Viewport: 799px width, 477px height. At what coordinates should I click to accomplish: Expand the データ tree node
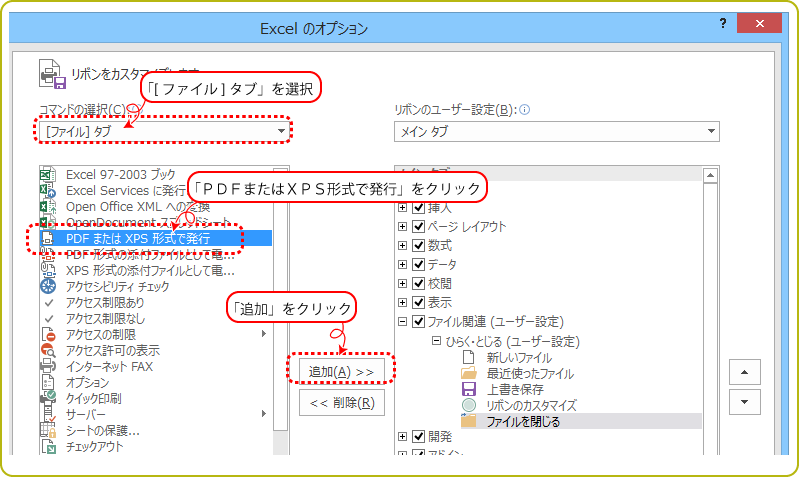coord(403,264)
